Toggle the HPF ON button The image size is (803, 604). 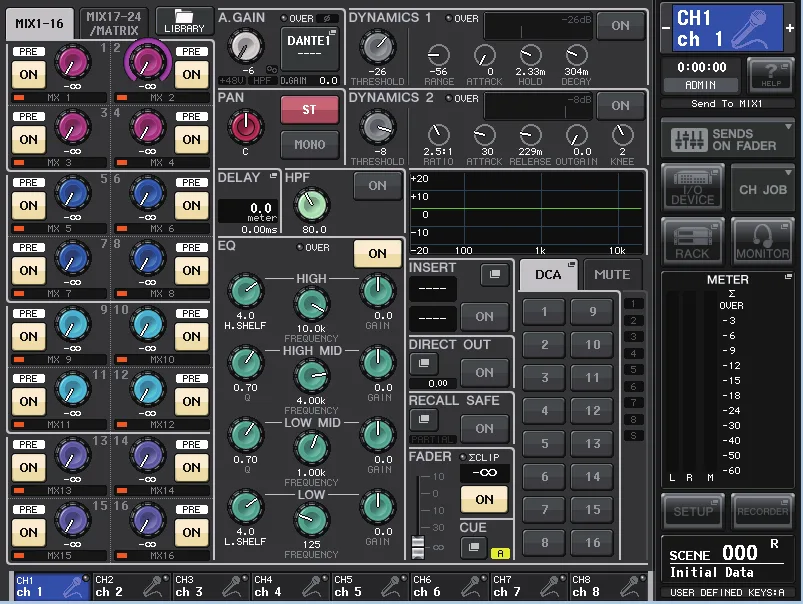377,185
